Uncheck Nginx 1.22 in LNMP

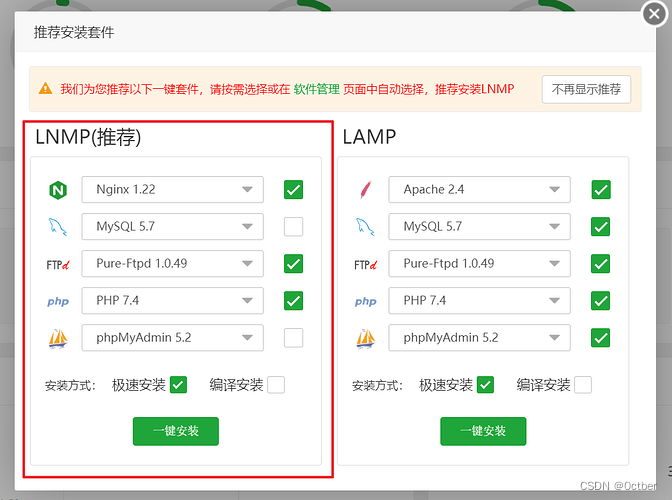point(294,189)
